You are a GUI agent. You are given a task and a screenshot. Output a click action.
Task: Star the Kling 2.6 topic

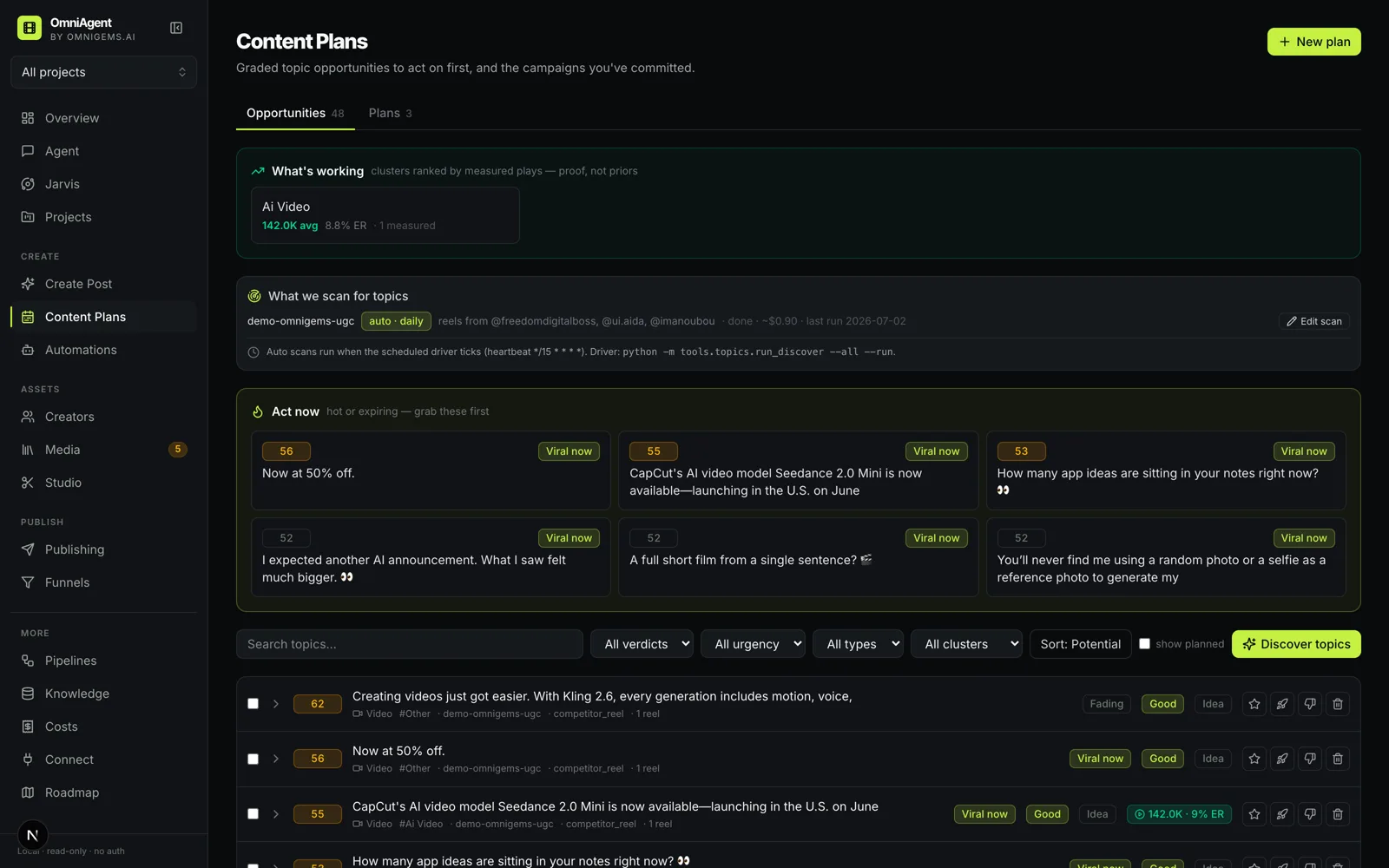coord(1254,704)
